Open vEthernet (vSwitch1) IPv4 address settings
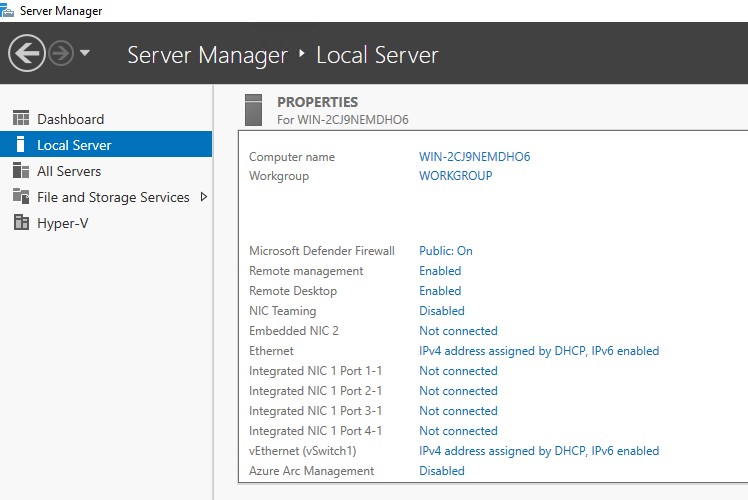The image size is (748, 500). pyautogui.click(x=539, y=451)
